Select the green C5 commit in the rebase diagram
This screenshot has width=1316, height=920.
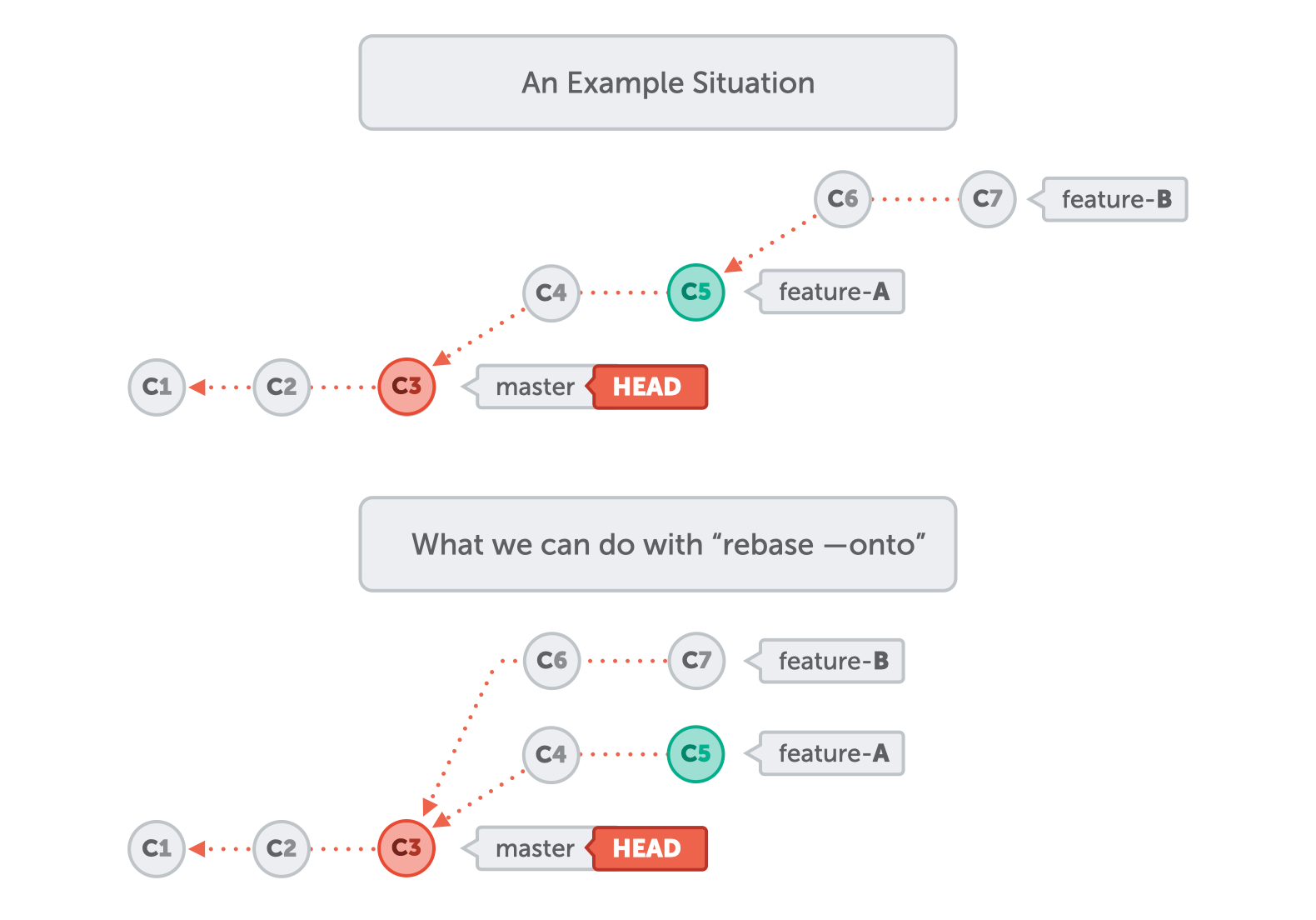(x=695, y=754)
